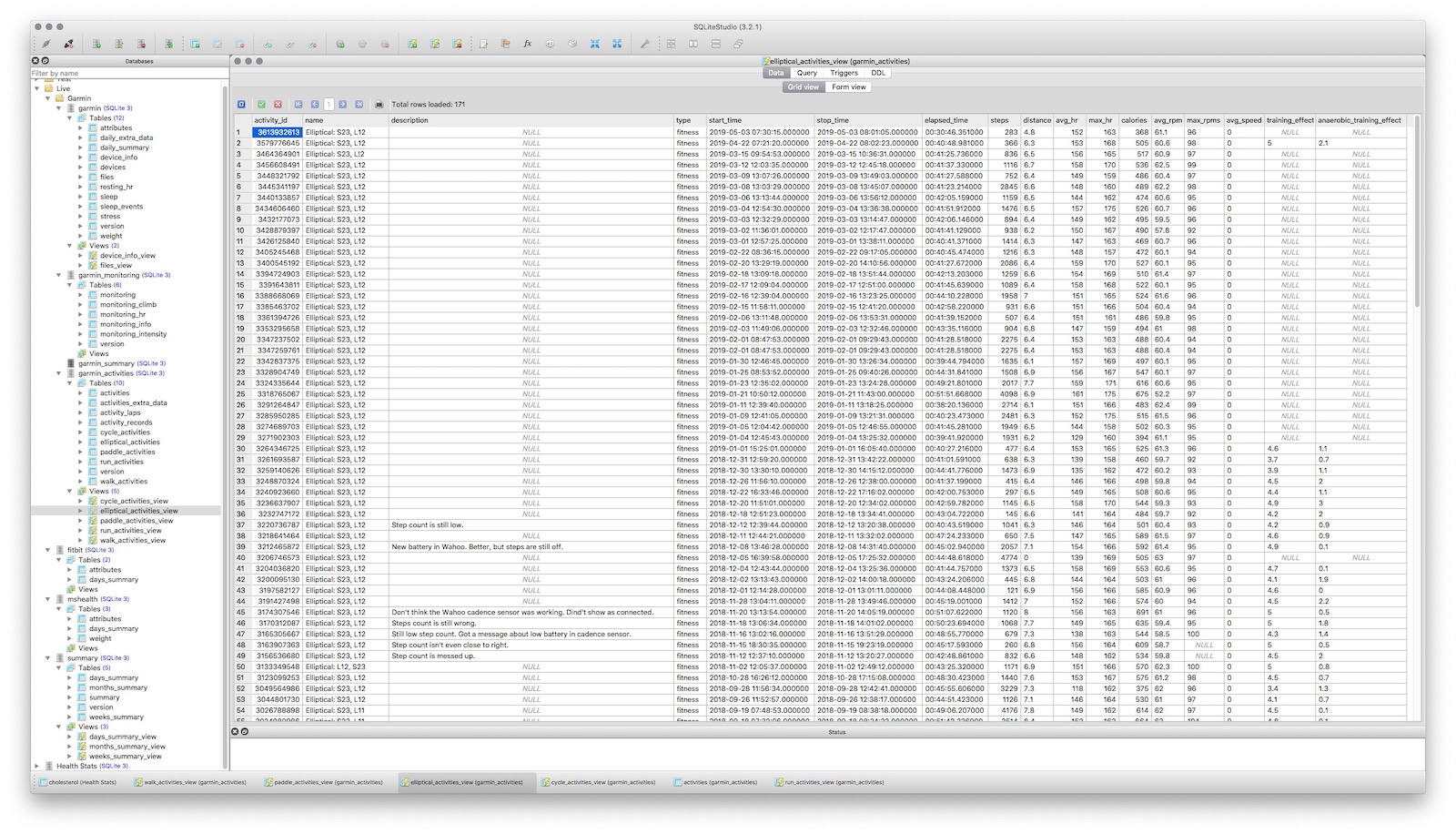
Task: Collapse the Live folder in the database tree
Action: [37, 88]
